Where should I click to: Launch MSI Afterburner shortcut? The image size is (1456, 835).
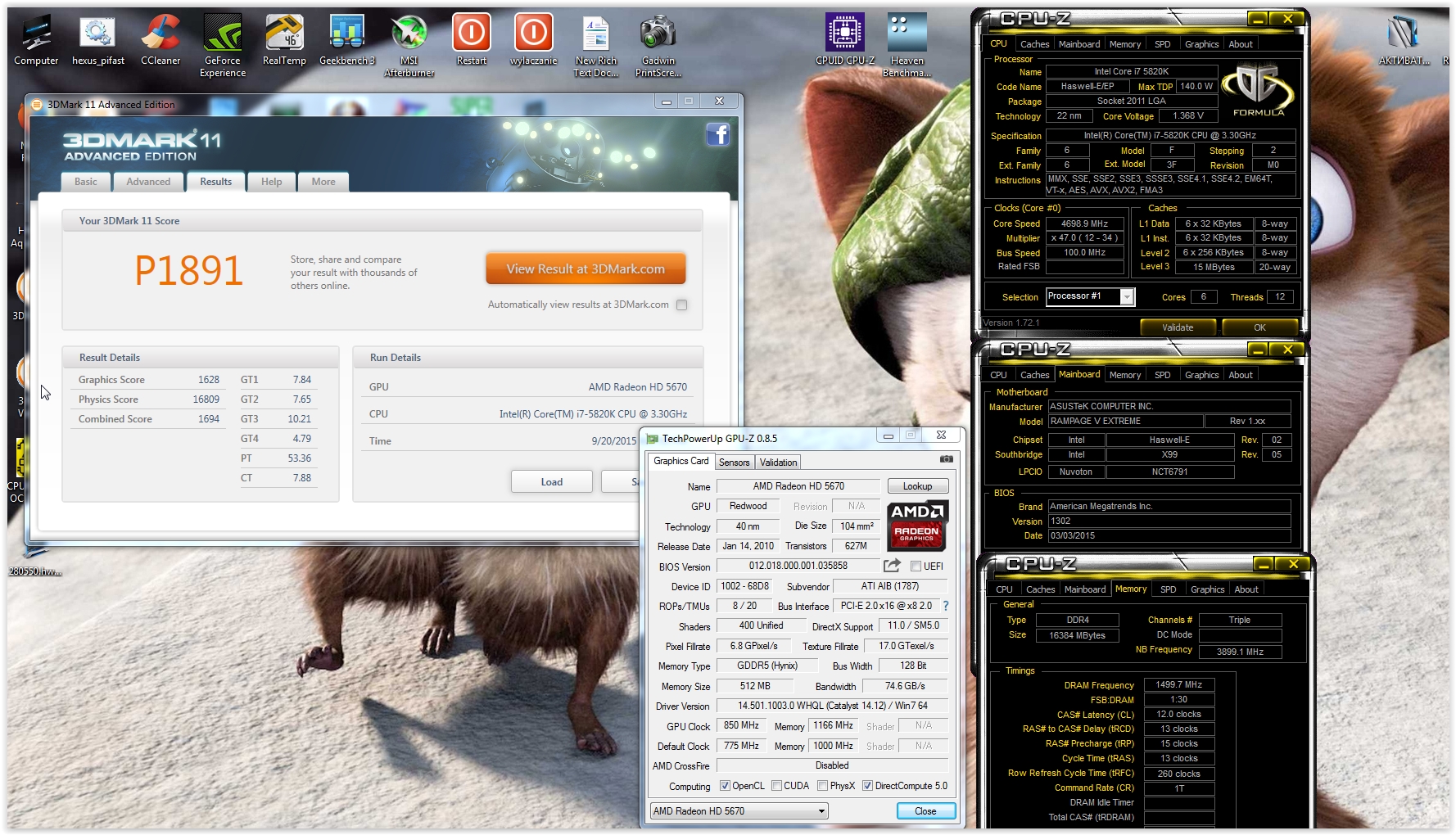pos(409,46)
